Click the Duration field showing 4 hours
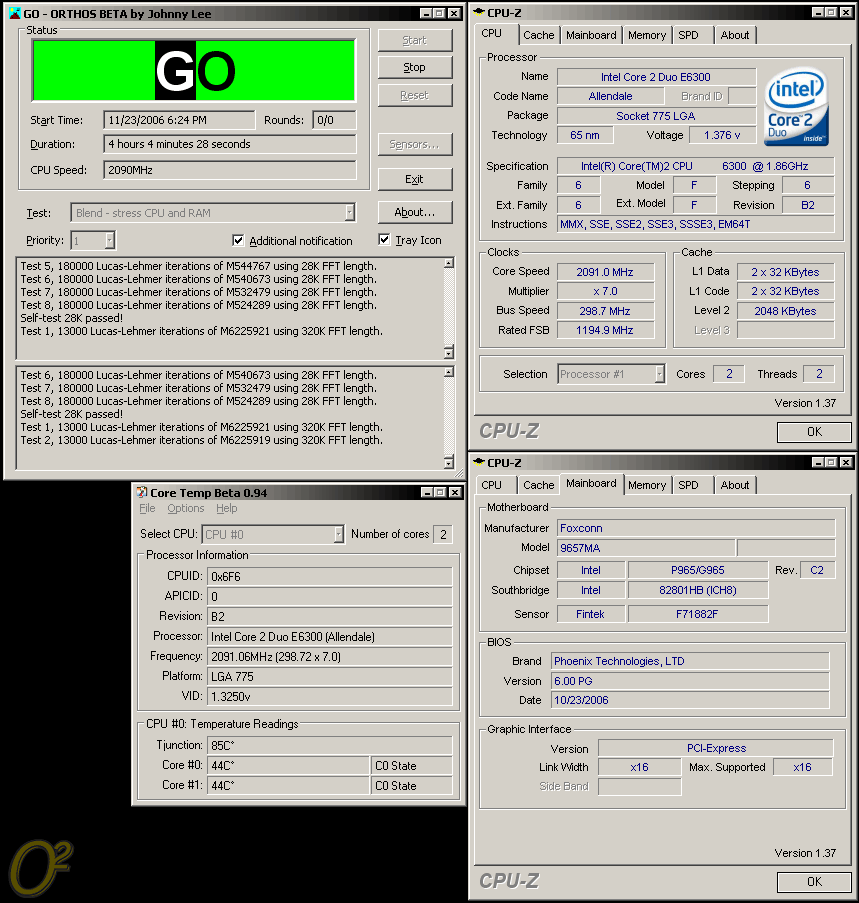 230,144
